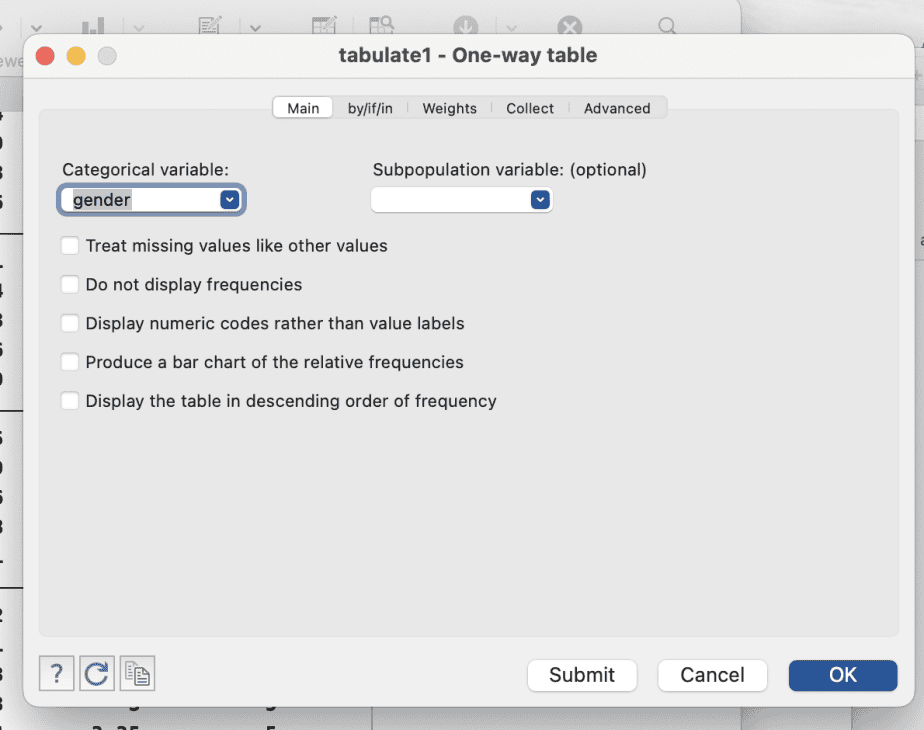Enable Treat missing values like other values
The width and height of the screenshot is (924, 730).
click(x=70, y=246)
